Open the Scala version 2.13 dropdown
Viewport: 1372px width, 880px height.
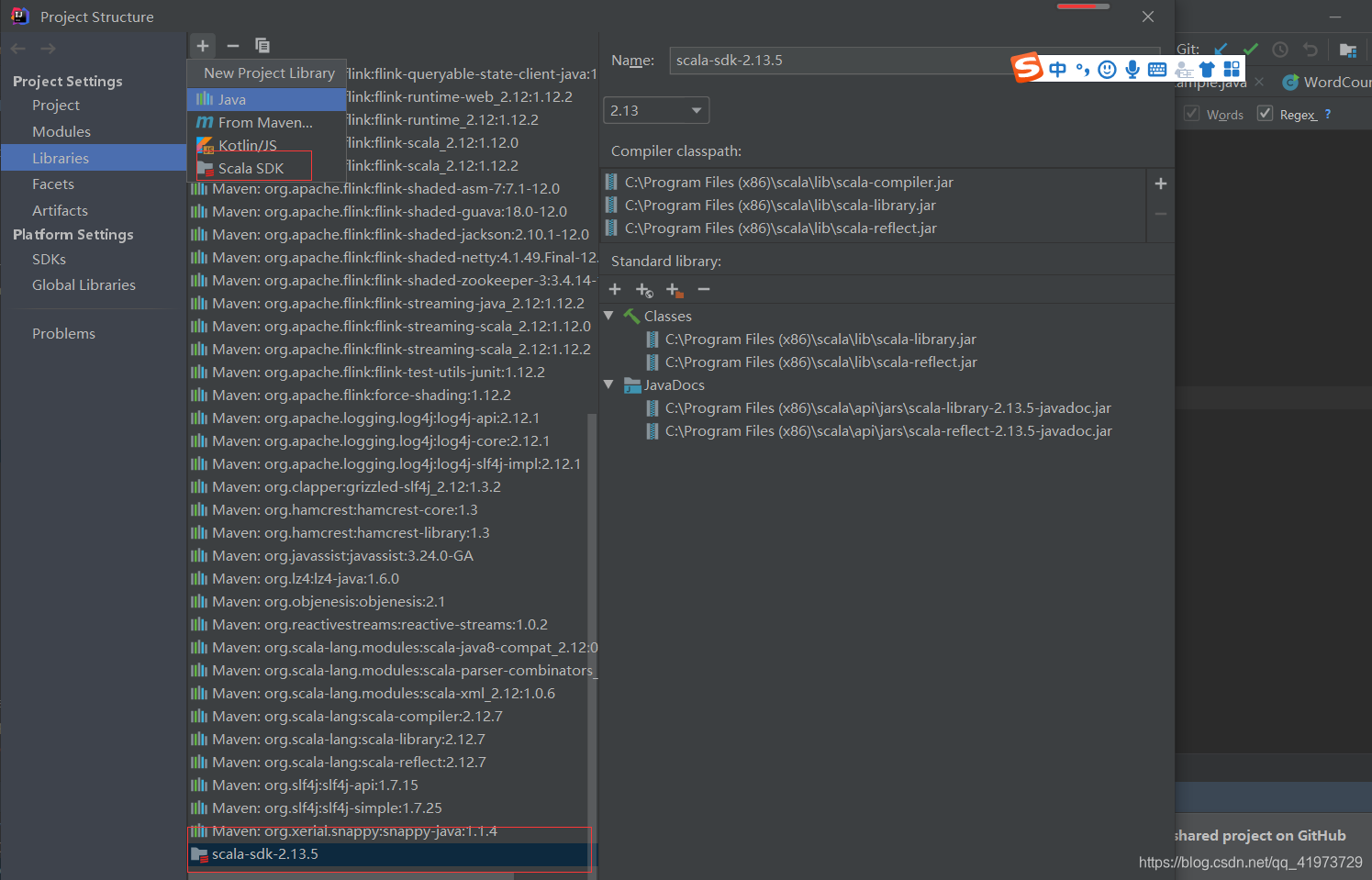coord(655,109)
